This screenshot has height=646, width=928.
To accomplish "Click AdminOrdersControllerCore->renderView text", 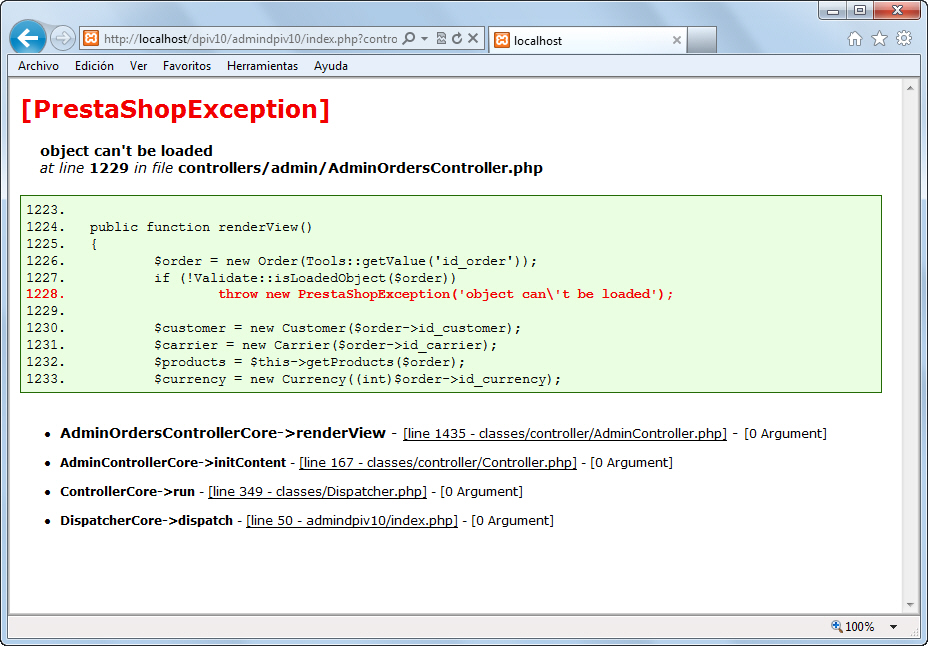I will point(223,433).
